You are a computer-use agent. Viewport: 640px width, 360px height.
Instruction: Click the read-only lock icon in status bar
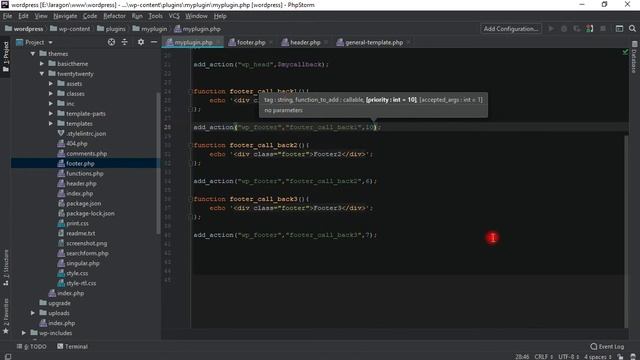point(620,357)
